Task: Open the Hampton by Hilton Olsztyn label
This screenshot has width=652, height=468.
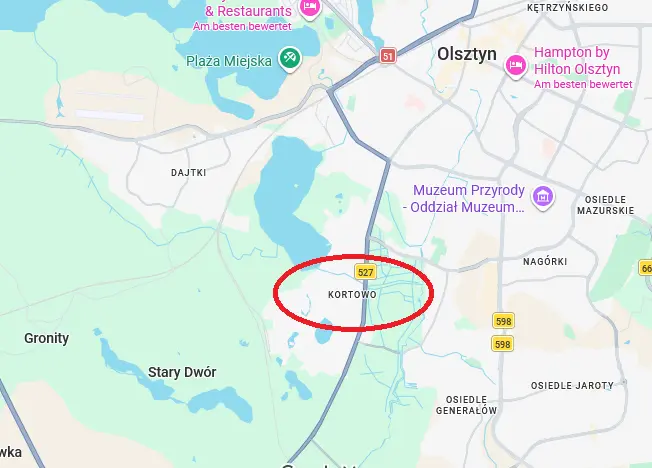Action: [577, 61]
